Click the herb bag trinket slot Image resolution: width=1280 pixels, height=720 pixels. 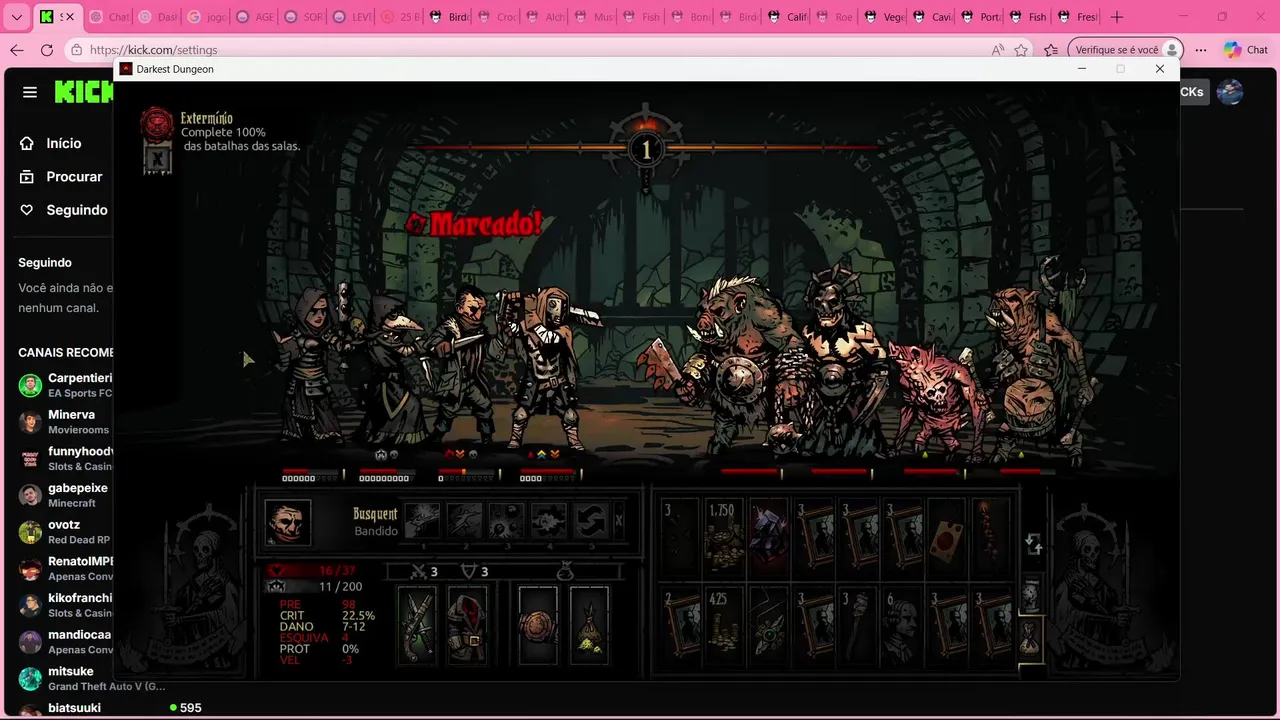pyautogui.click(x=589, y=625)
